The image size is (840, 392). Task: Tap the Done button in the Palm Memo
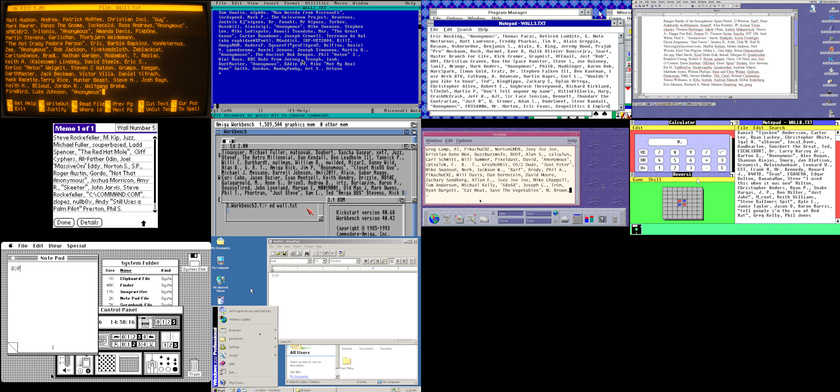(64, 222)
